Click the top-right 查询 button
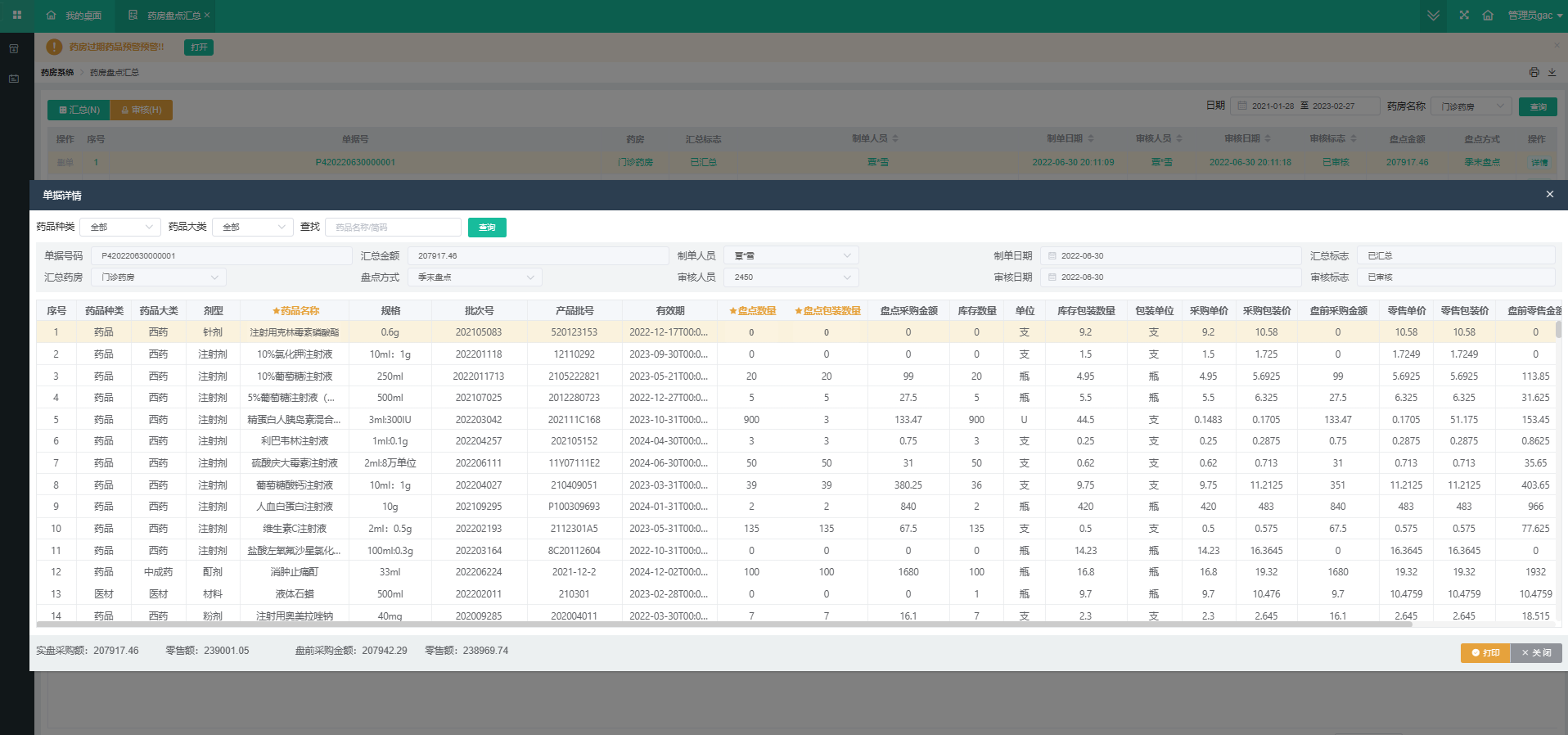The height and width of the screenshot is (735, 1568). [1538, 107]
